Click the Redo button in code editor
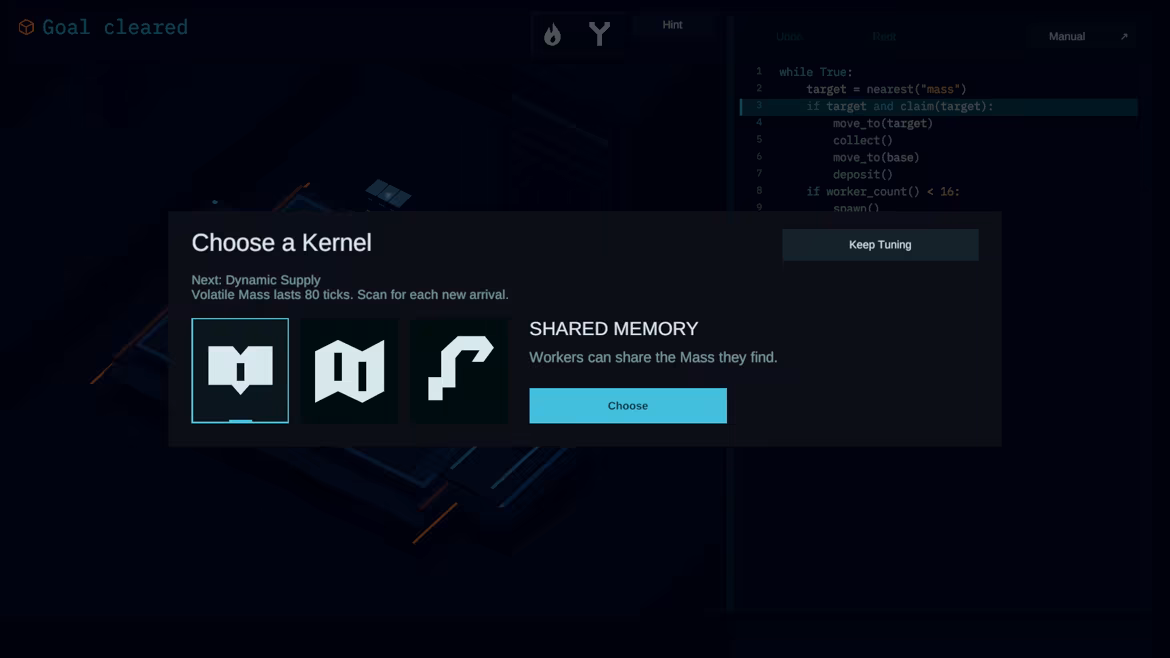This screenshot has height=658, width=1170. [x=883, y=37]
